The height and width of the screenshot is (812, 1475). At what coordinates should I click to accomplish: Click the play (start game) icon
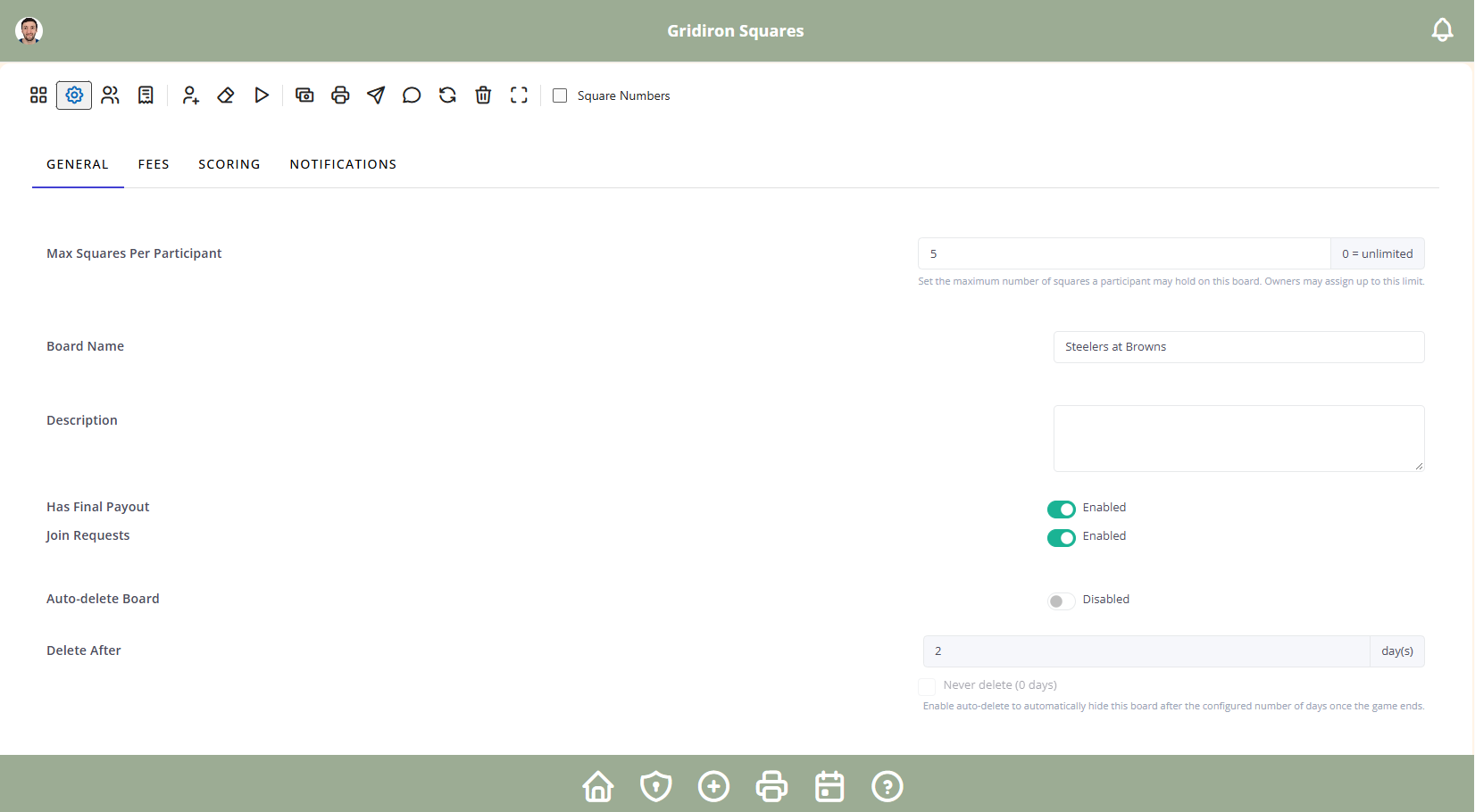pyautogui.click(x=262, y=95)
